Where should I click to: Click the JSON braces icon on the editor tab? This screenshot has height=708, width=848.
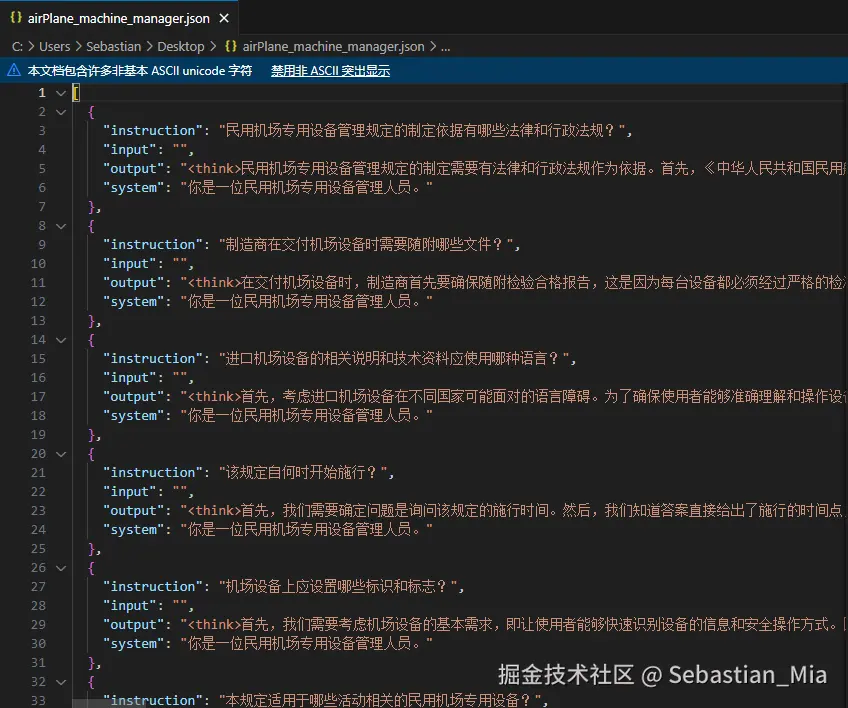pos(14,17)
